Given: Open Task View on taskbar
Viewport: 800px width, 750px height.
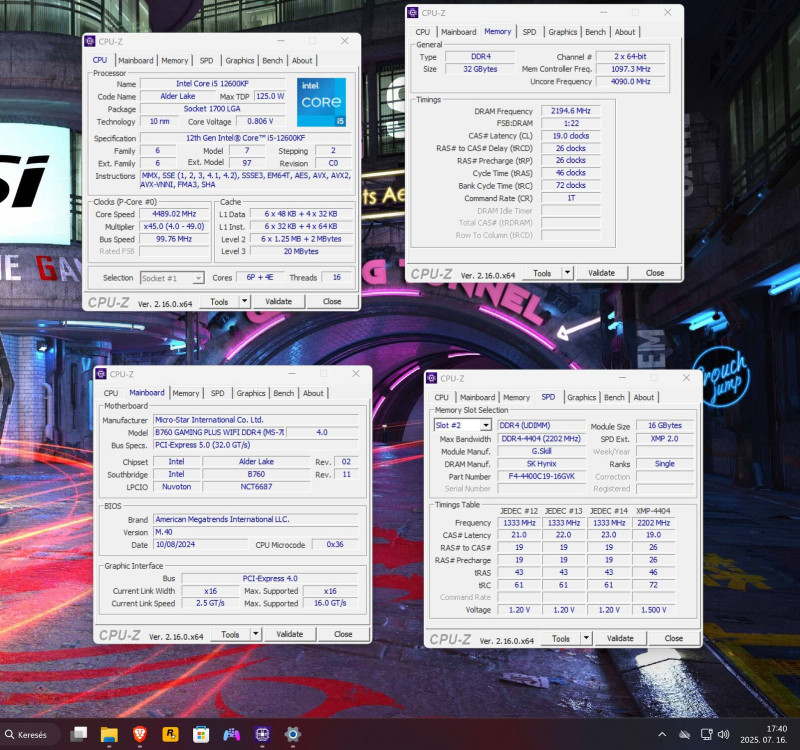Looking at the screenshot, I should (x=78, y=734).
